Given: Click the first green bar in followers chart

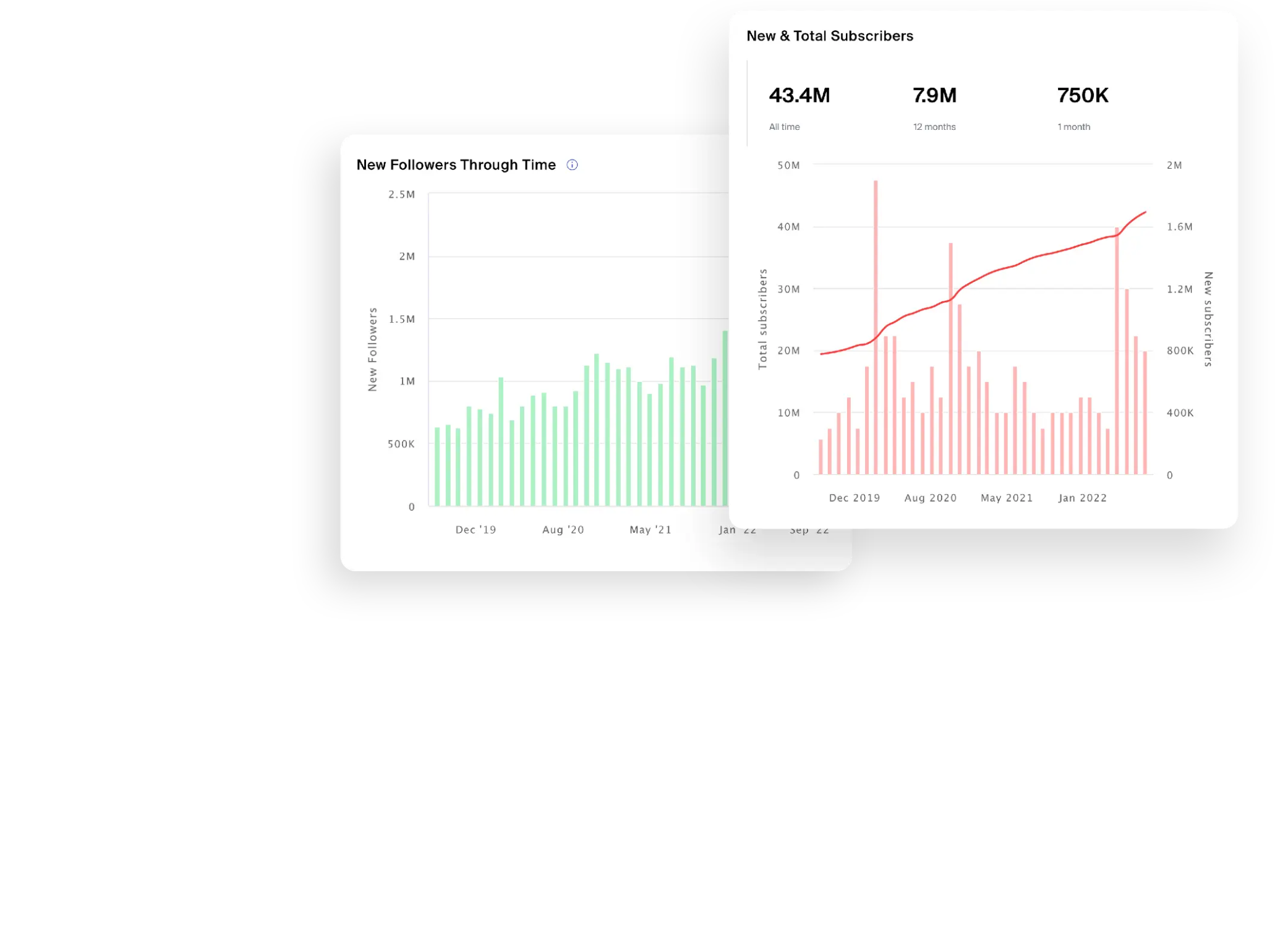Looking at the screenshot, I should click(437, 467).
